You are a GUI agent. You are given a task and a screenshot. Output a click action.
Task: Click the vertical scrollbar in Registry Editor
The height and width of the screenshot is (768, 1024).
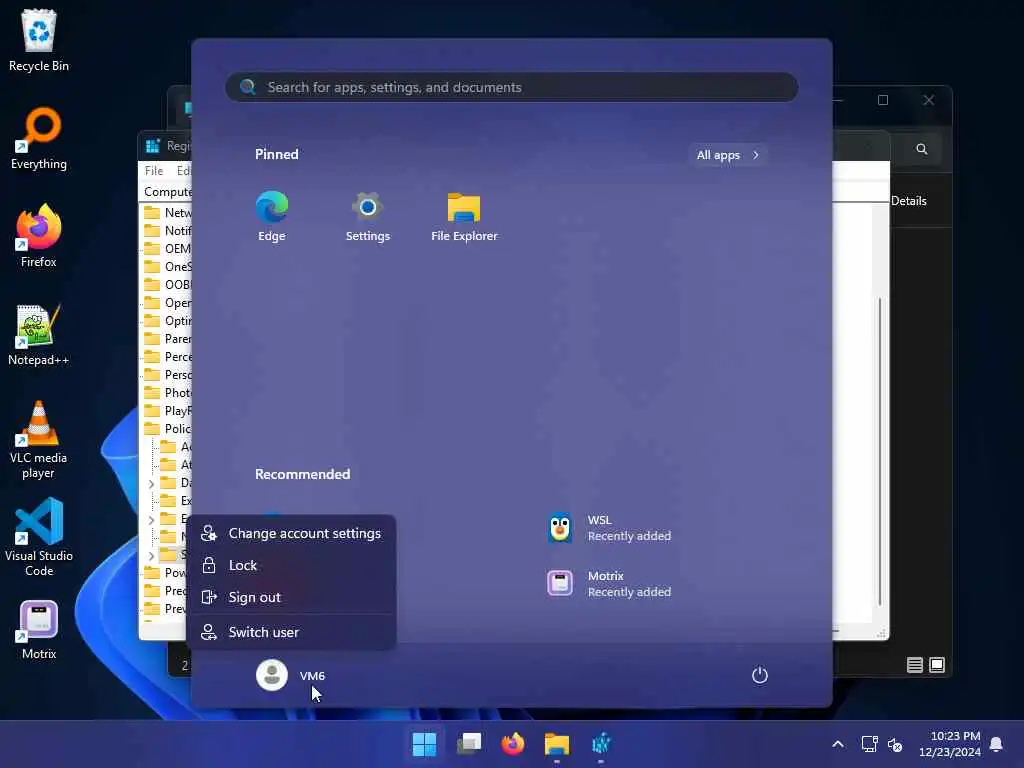pos(880,451)
